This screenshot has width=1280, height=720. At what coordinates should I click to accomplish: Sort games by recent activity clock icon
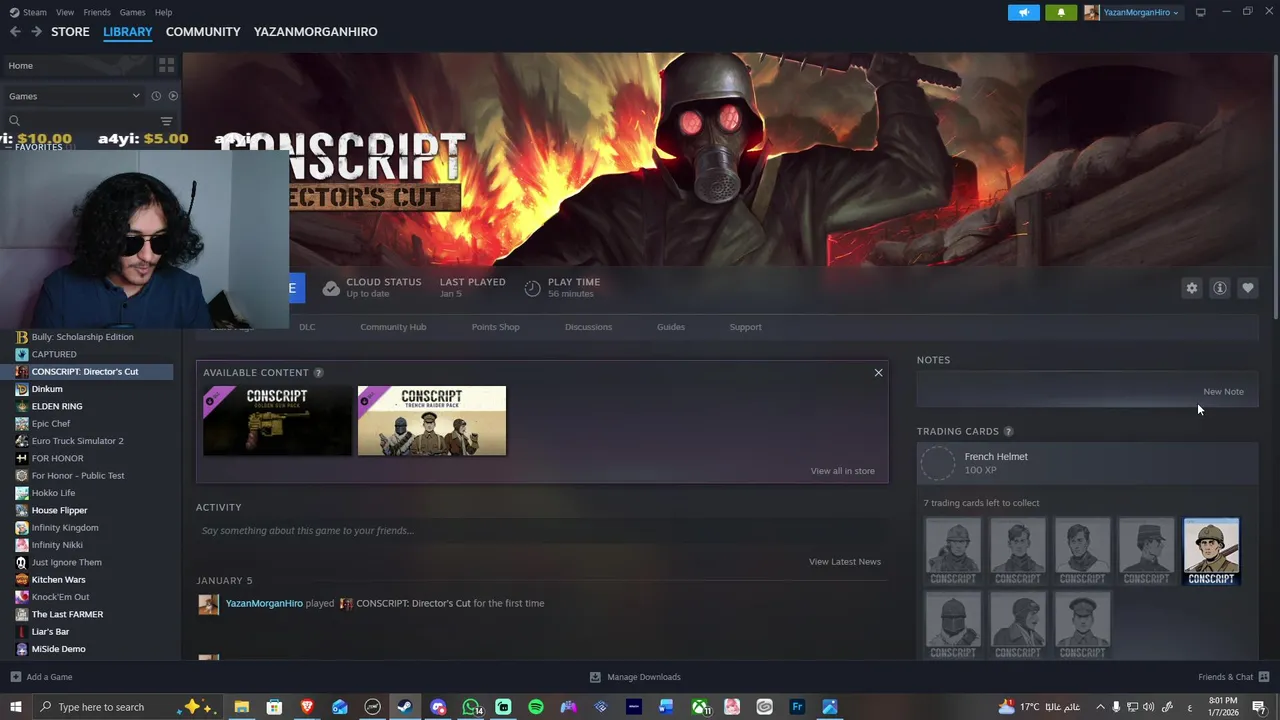pos(156,96)
